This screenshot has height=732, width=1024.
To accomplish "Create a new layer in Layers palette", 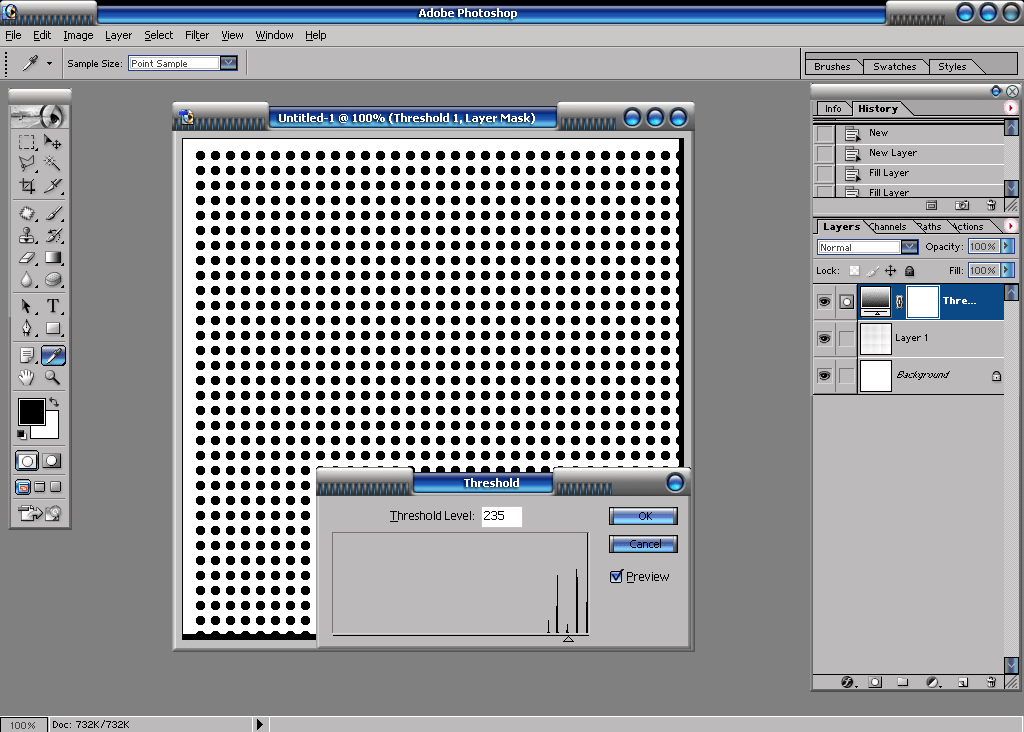I will [963, 682].
